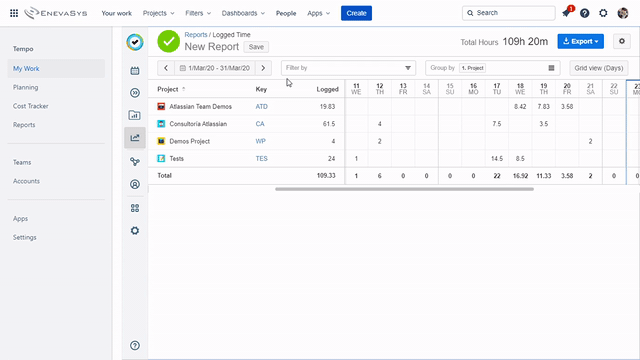Open the Tempo accounts person icon
The height and width of the screenshot is (360, 640).
coord(135,184)
